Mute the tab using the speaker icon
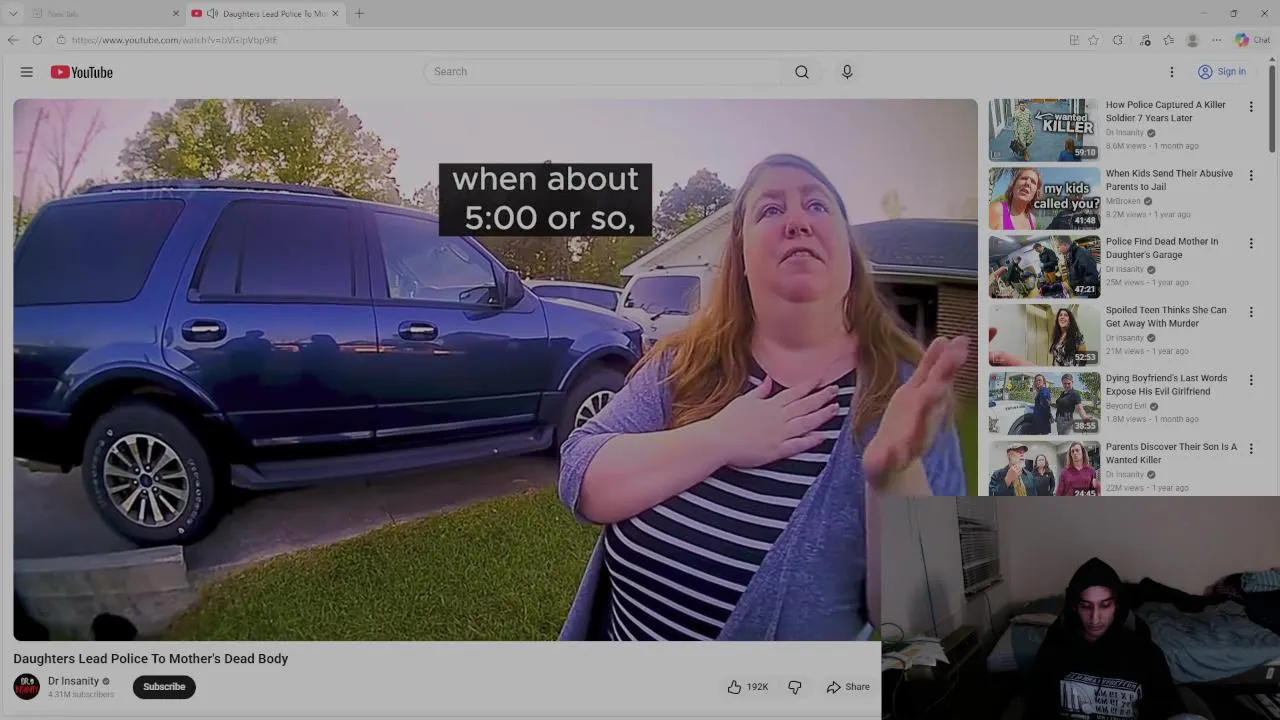The image size is (1280, 720). 212,13
